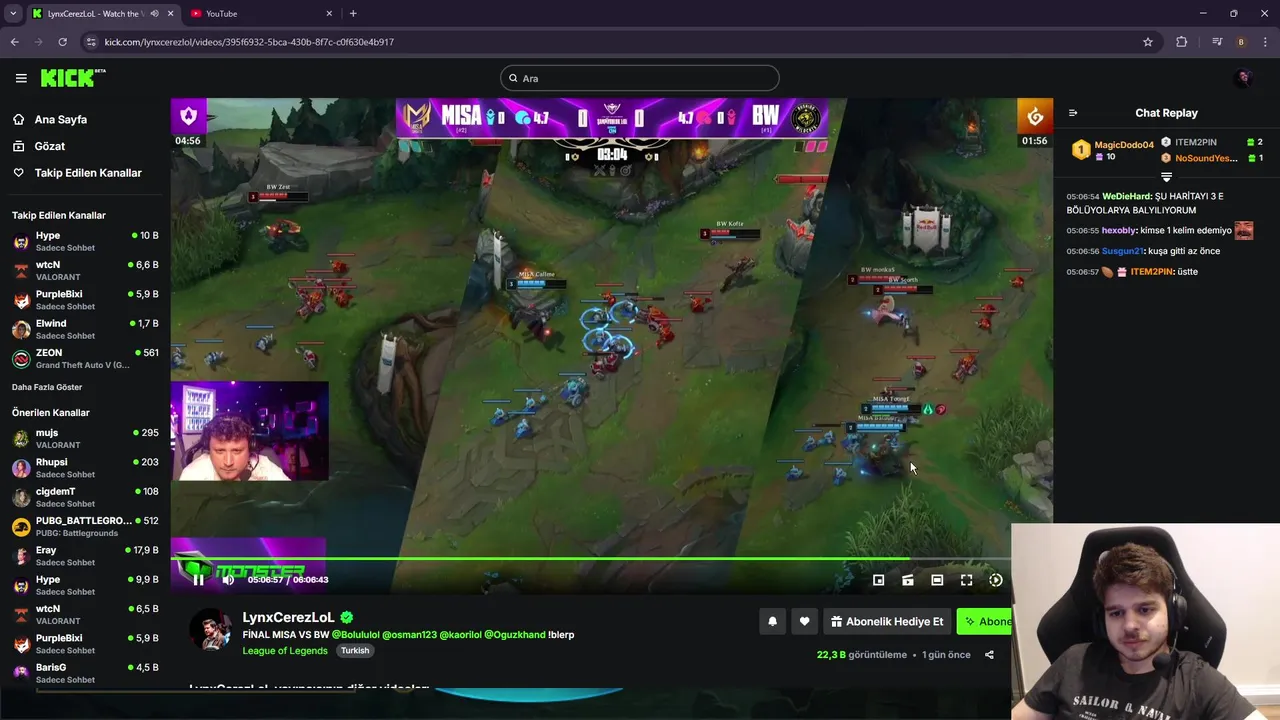Expand the chat leaderboard with the chevron
Viewport: 1280px width, 720px height.
[1166, 177]
